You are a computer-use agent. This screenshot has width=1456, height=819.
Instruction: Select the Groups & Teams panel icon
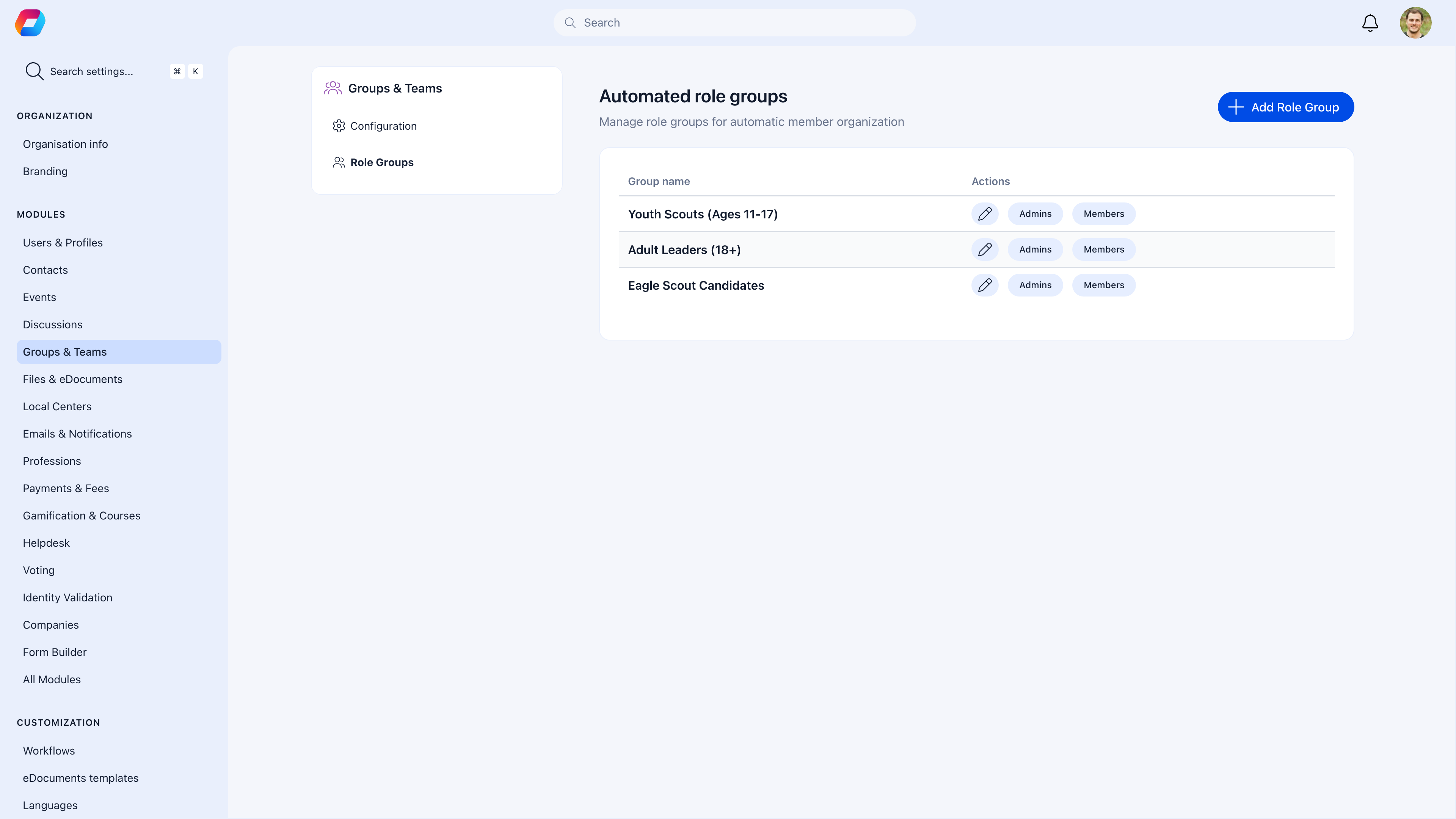point(334,88)
